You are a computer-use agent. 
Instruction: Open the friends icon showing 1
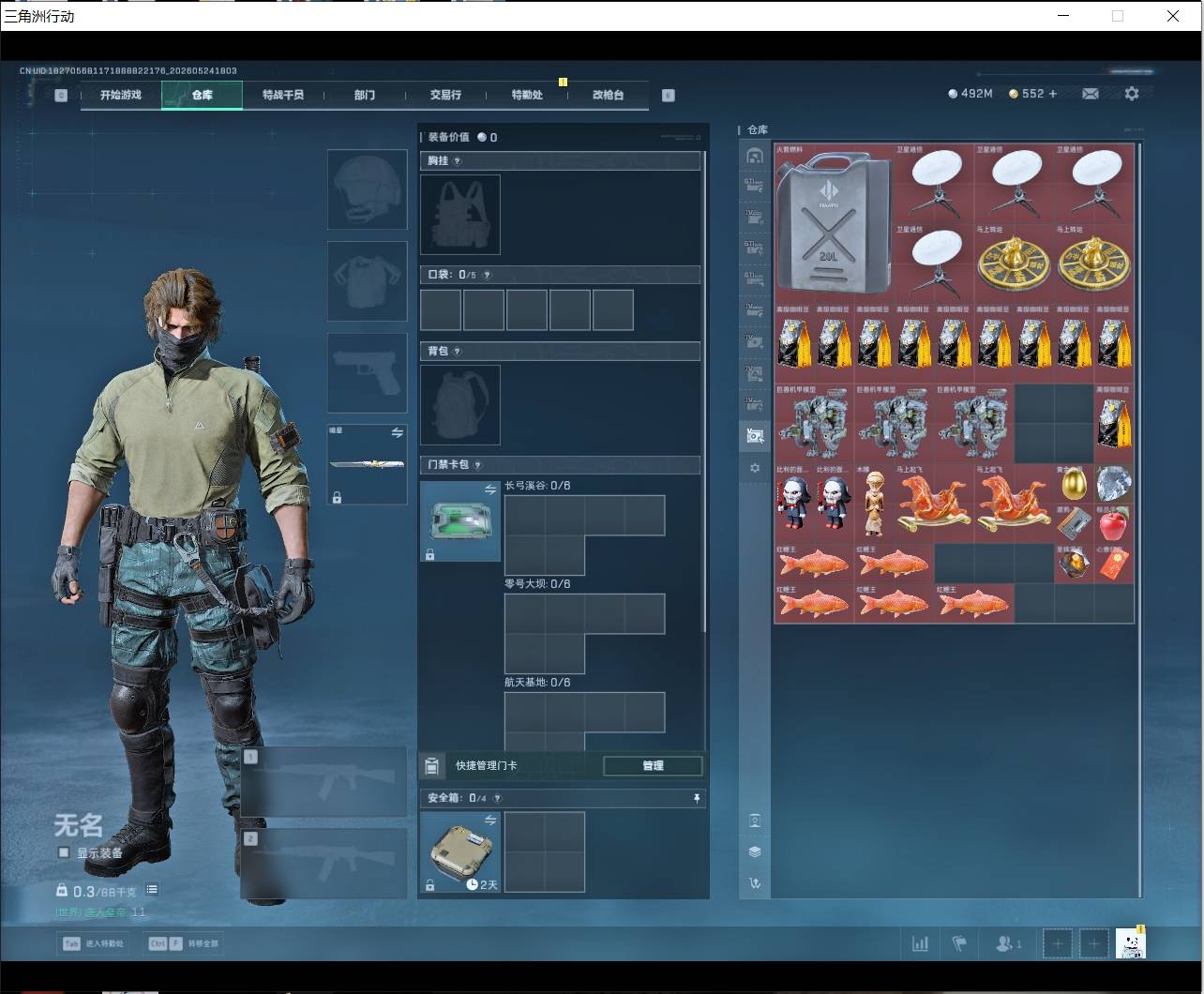click(x=1008, y=943)
